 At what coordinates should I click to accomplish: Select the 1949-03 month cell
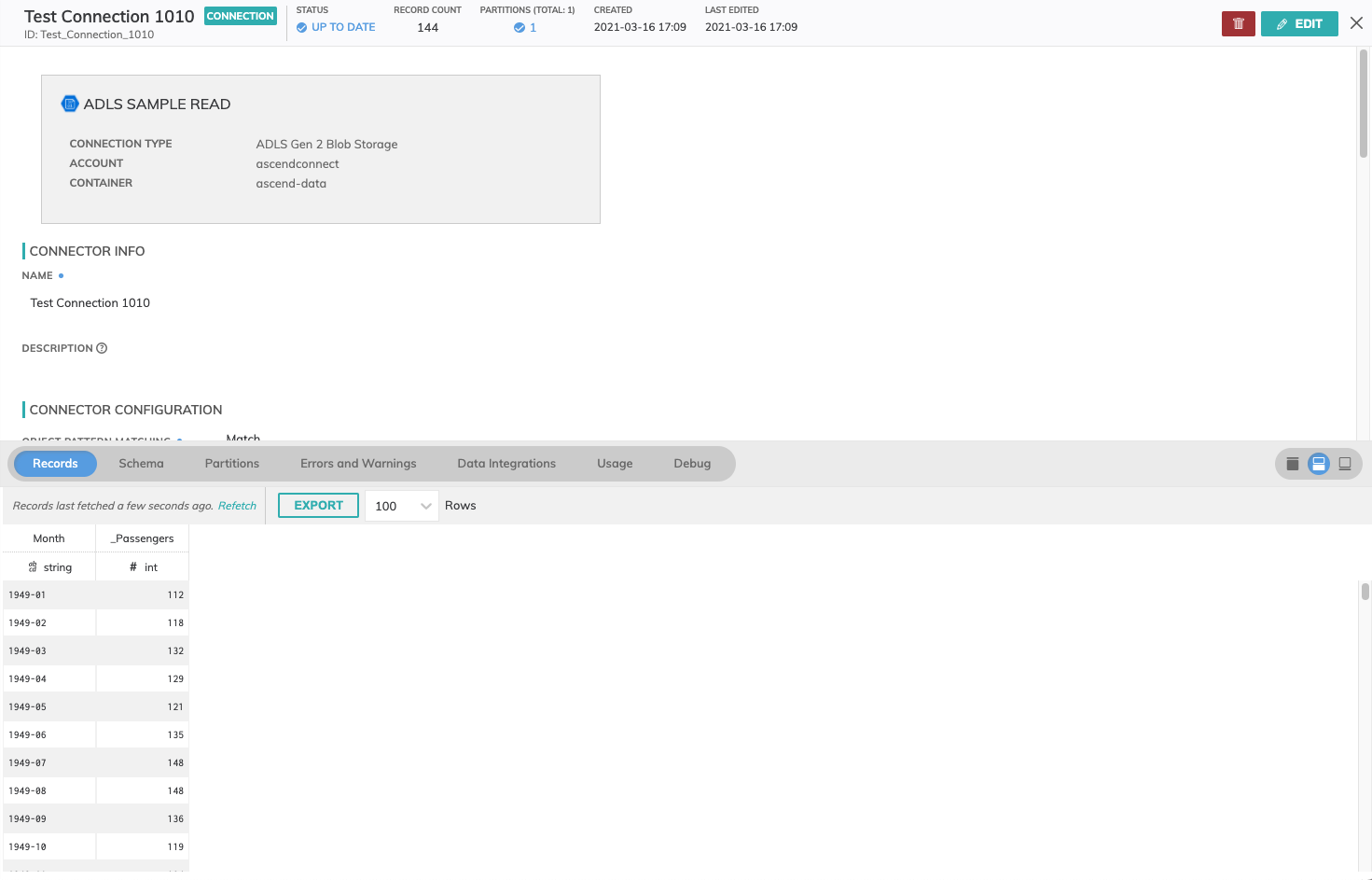point(49,650)
